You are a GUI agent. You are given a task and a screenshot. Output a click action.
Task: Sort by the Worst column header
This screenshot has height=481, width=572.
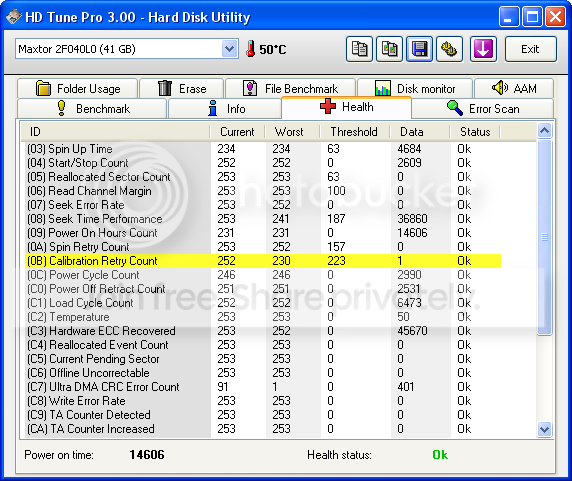(x=293, y=132)
